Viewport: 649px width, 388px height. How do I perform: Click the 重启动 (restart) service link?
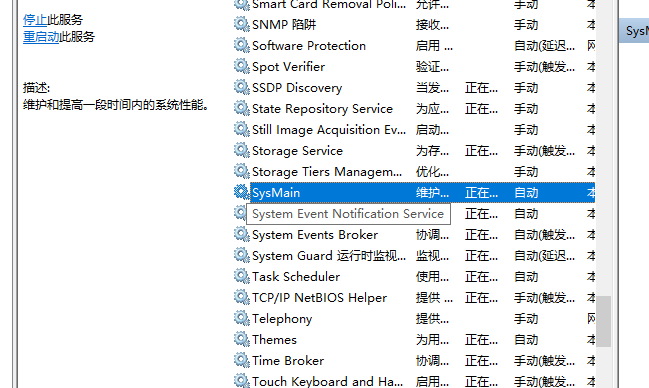(x=41, y=37)
